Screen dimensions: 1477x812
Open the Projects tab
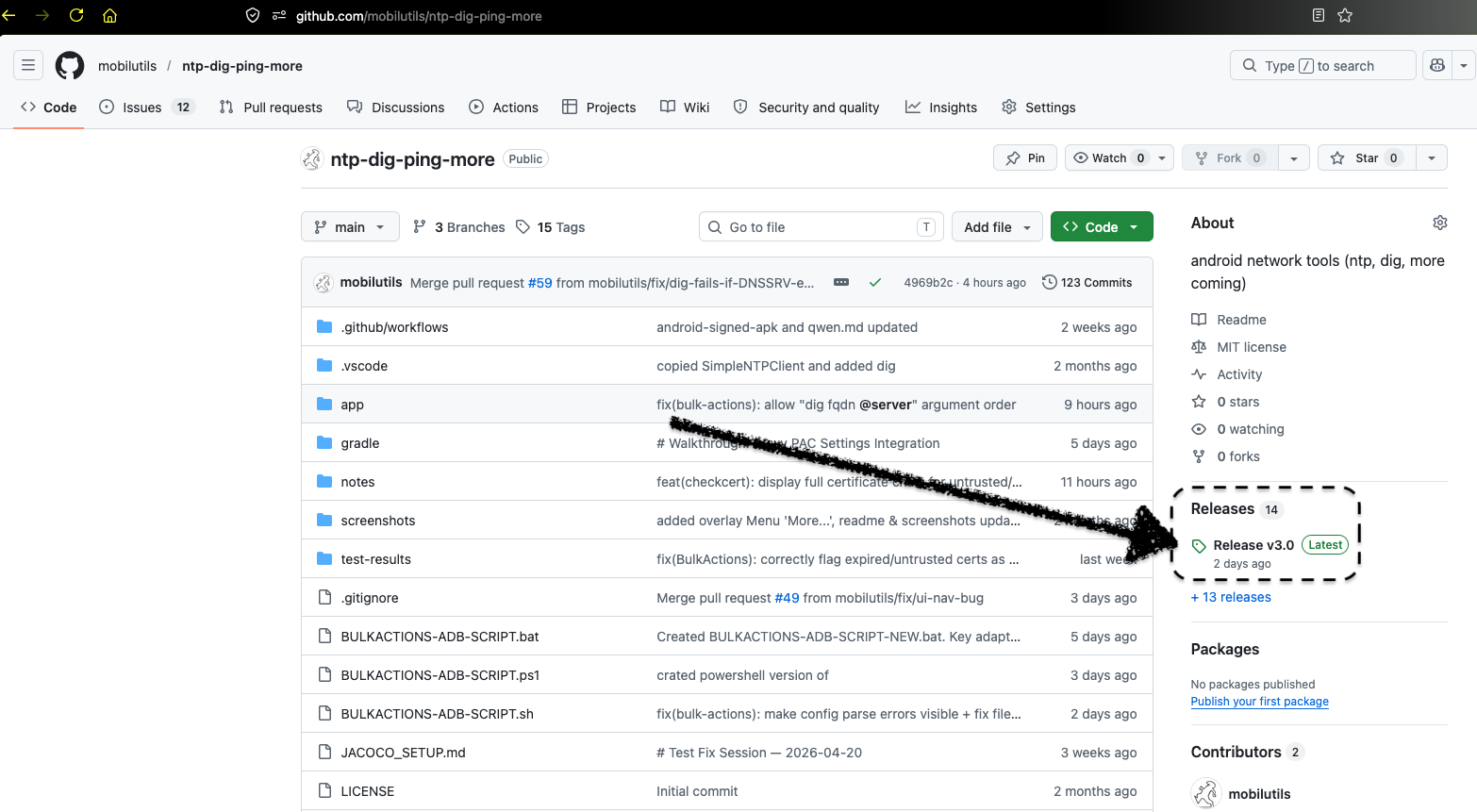(x=599, y=108)
